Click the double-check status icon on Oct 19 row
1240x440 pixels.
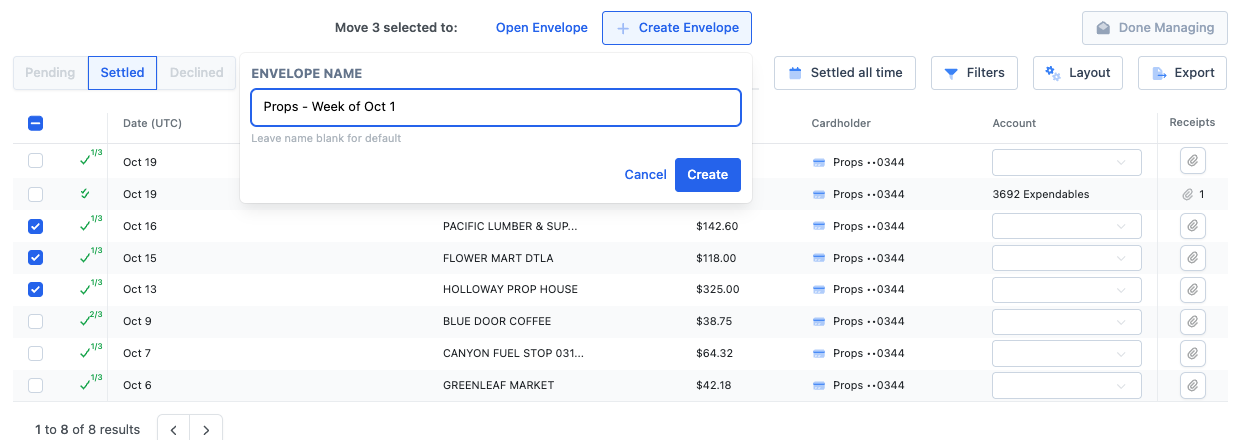(x=85, y=193)
